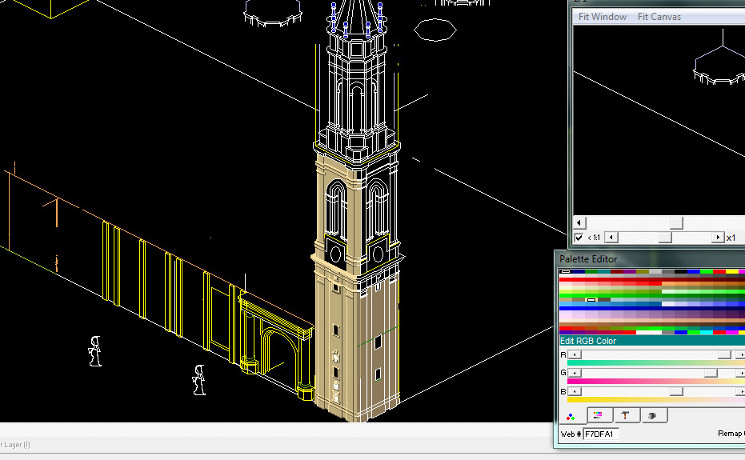This screenshot has width=745, height=460.
Task: Click the zoom slider left arrow button
Action: coord(611,237)
